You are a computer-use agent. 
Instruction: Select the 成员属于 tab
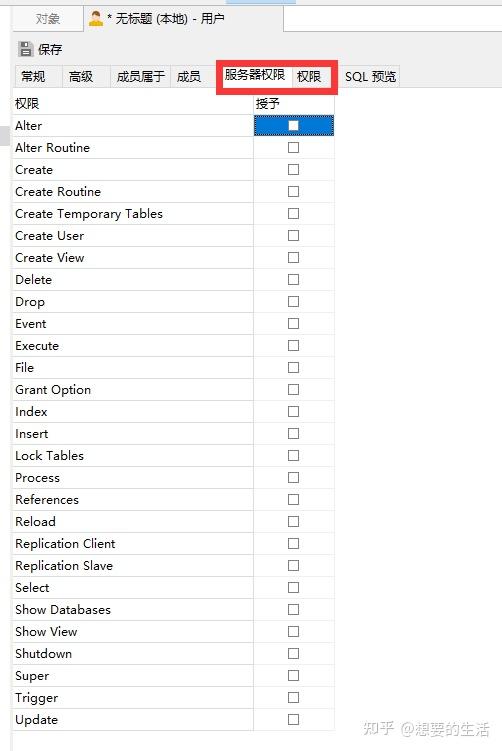tap(140, 76)
